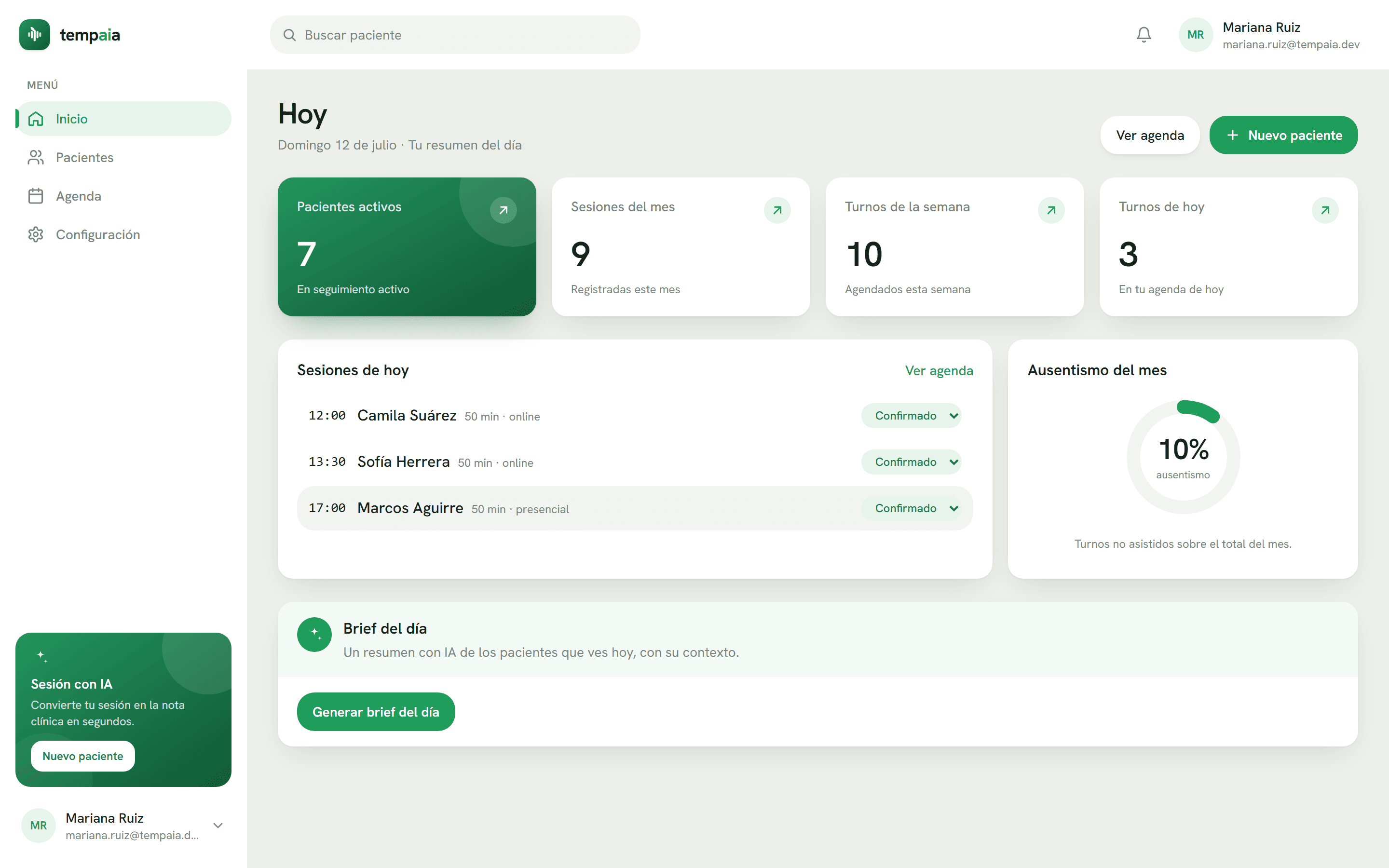
Task: Click the tempaia logo icon
Action: coord(34,35)
